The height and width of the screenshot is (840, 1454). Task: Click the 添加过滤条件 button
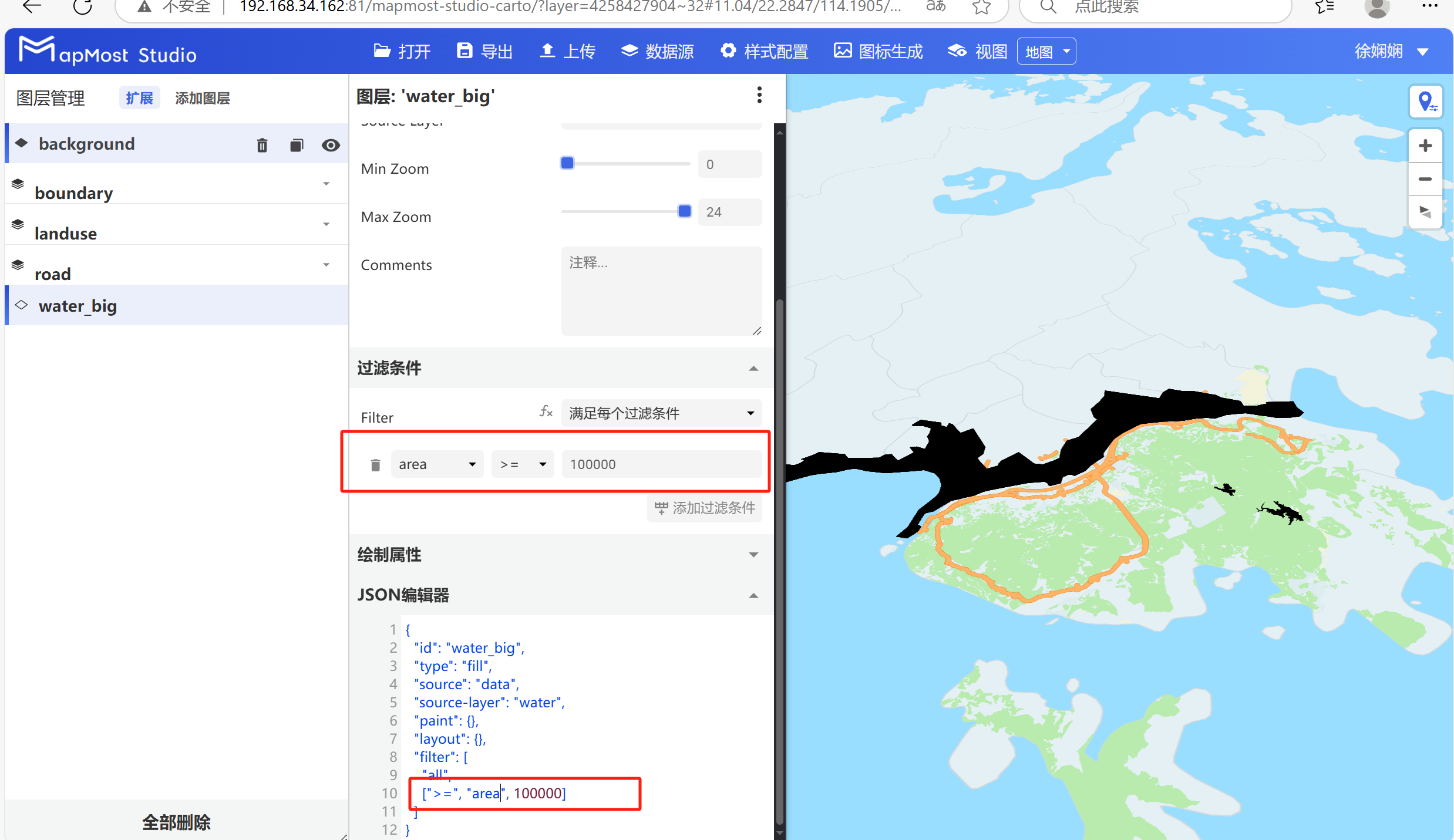pos(704,508)
